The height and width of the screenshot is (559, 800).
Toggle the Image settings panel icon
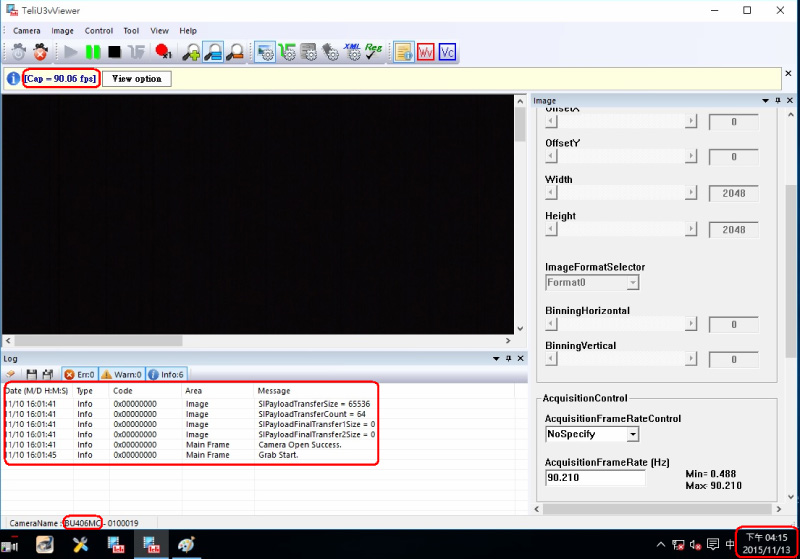coord(265,52)
